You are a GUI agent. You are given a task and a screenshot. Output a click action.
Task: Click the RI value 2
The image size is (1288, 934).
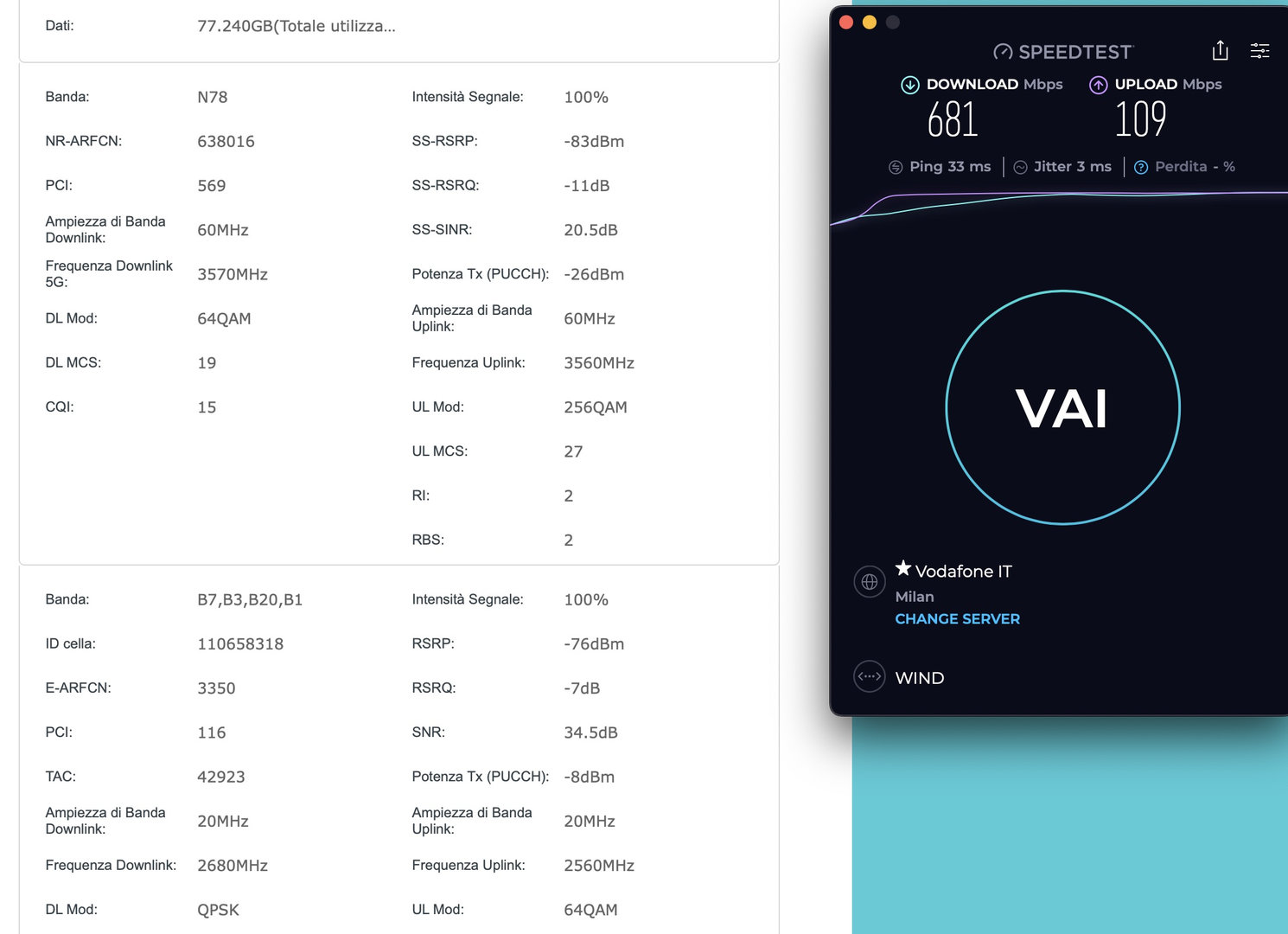coord(569,496)
